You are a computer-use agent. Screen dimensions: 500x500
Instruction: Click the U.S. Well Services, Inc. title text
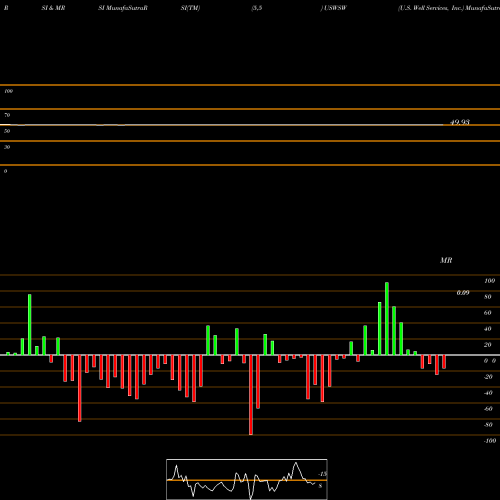click(x=431, y=8)
